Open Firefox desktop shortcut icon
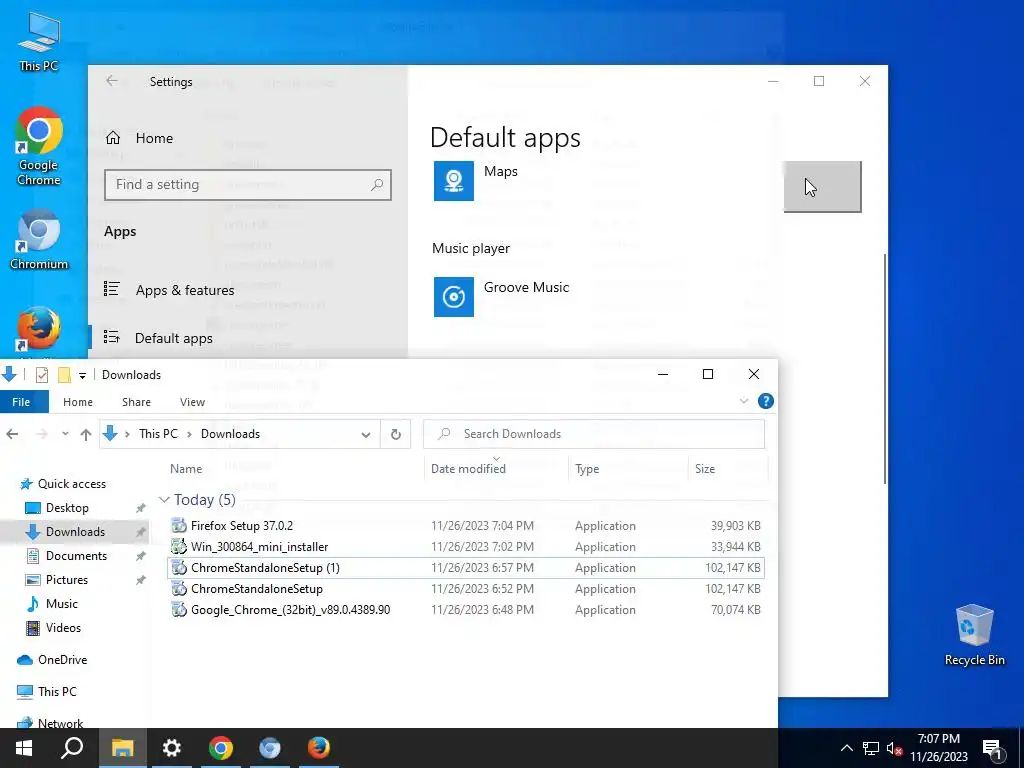Screen dimensions: 1024x768 tap(39, 329)
